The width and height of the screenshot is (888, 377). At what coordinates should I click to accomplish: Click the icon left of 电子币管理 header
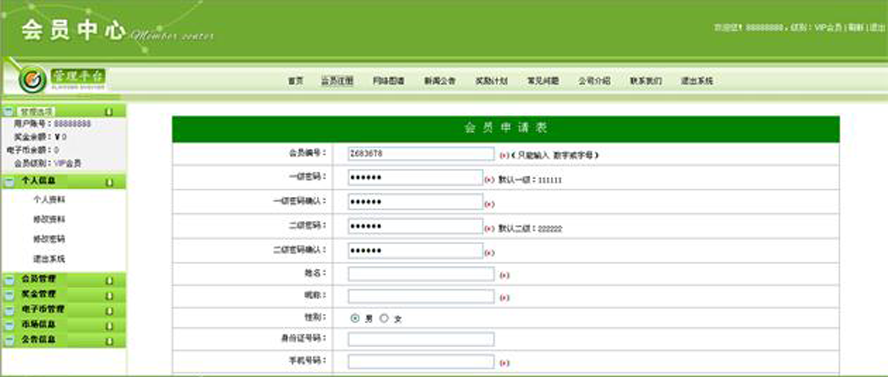tap(9, 310)
